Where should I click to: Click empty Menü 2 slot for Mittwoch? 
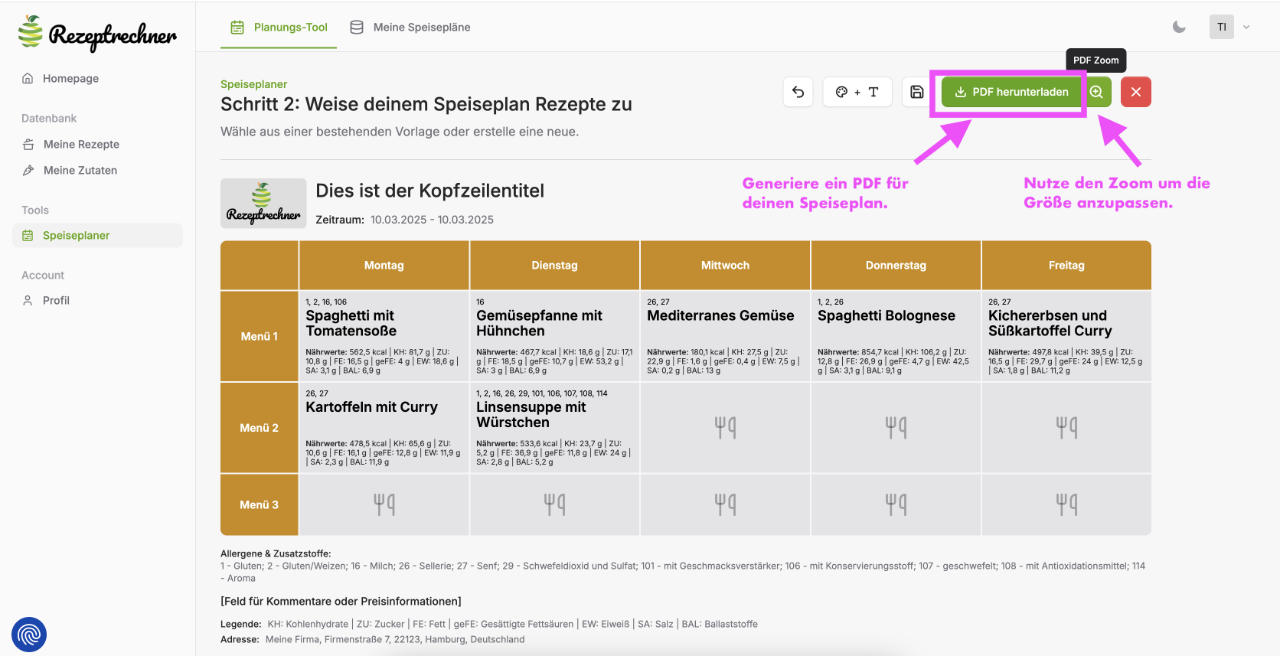(x=725, y=428)
